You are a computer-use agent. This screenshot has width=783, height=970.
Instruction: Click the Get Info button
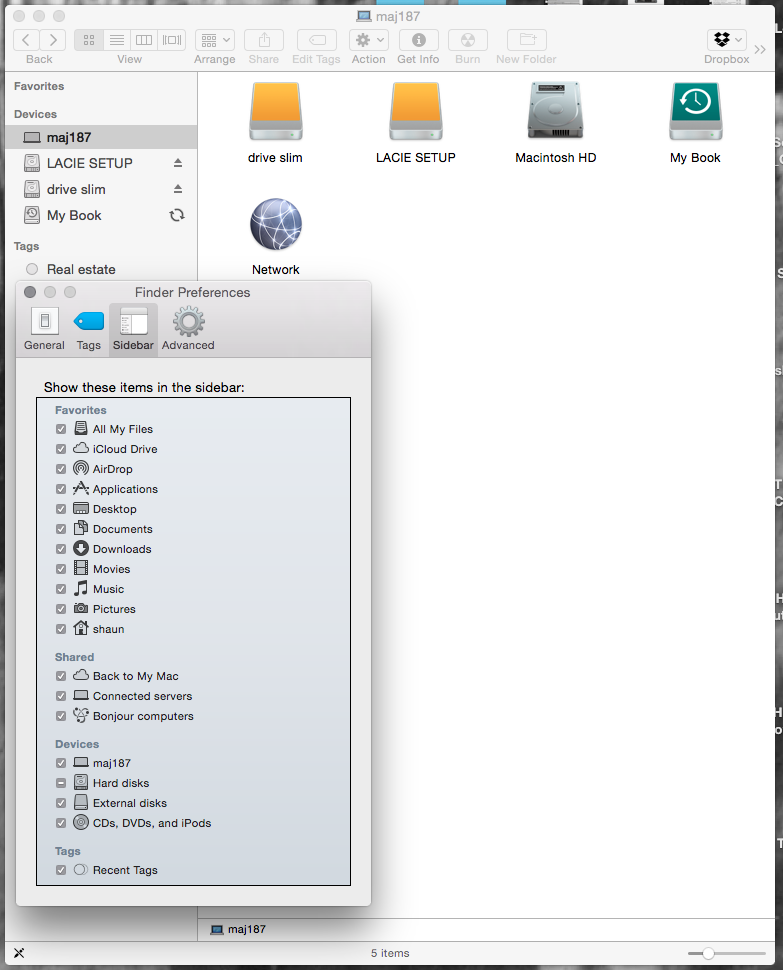(x=419, y=40)
